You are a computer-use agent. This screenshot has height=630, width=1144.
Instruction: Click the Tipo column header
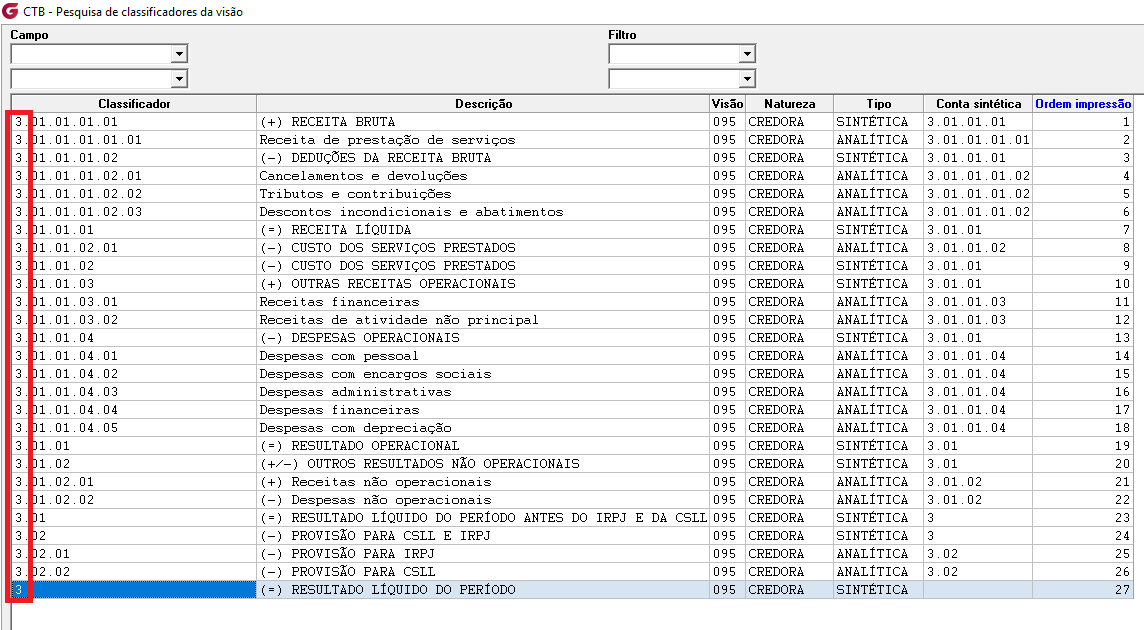tap(878, 104)
